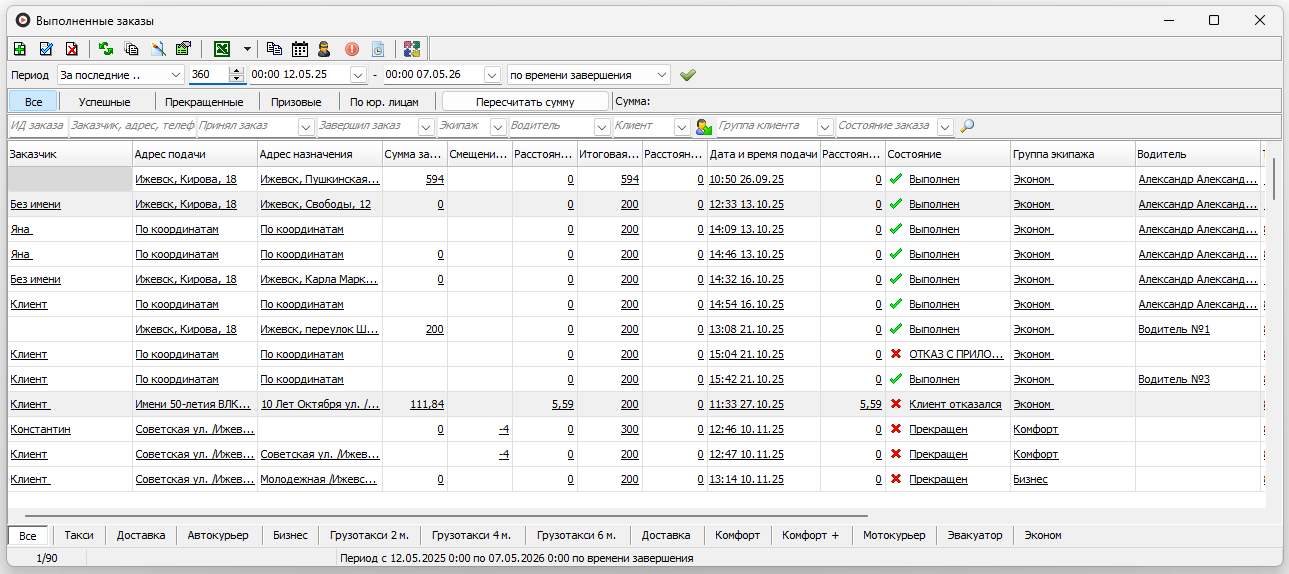Click the 'ИД заказа' input field
Image resolution: width=1289 pixels, height=574 pixels.
coord(37,126)
